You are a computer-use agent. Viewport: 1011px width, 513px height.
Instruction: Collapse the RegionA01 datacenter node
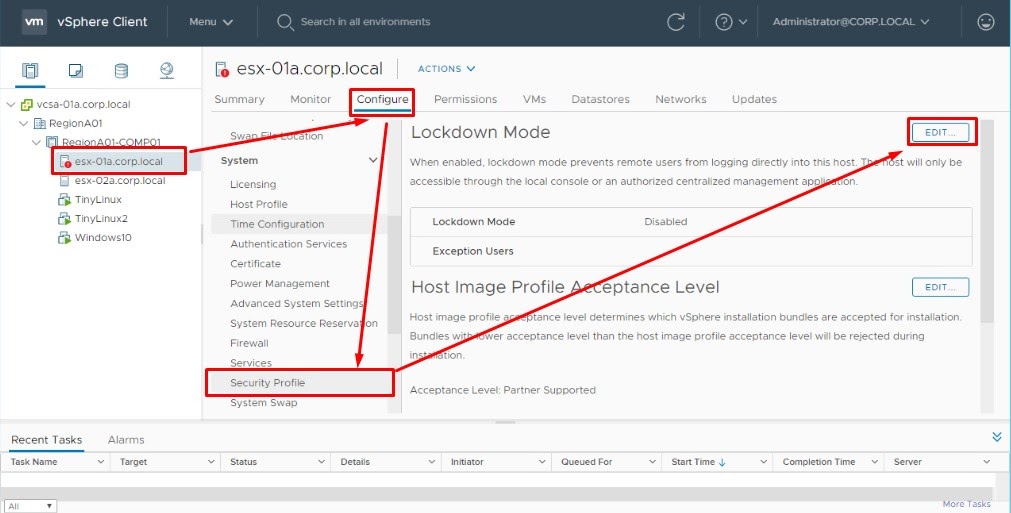click(24, 123)
